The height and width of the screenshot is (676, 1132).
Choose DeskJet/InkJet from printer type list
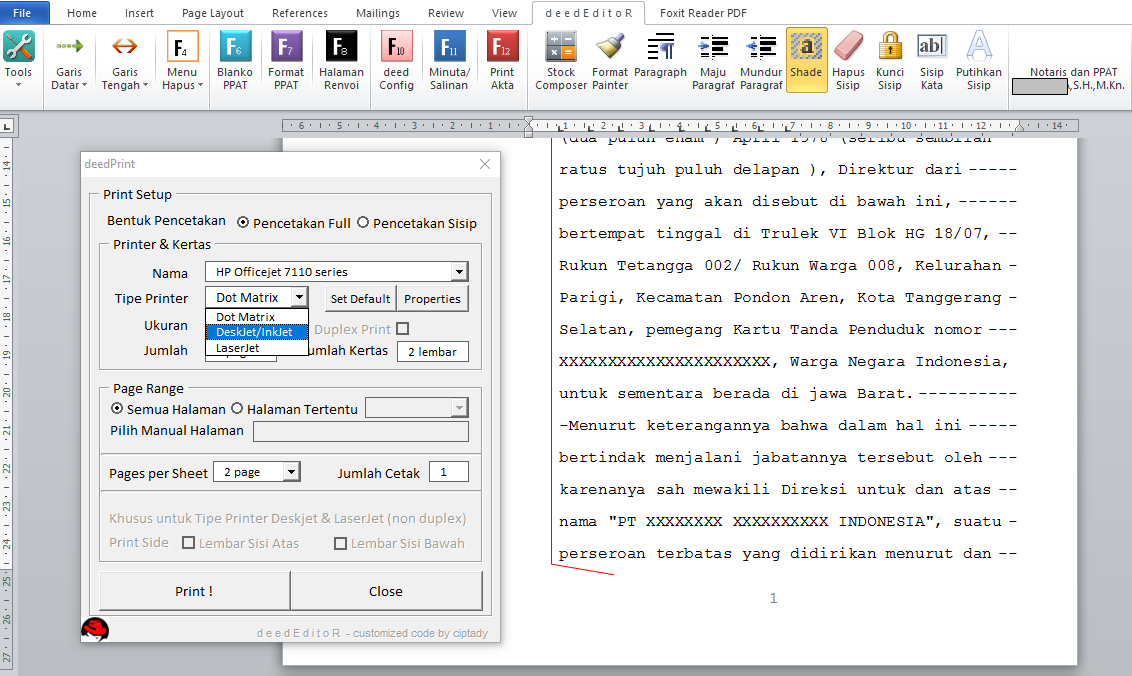click(255, 330)
